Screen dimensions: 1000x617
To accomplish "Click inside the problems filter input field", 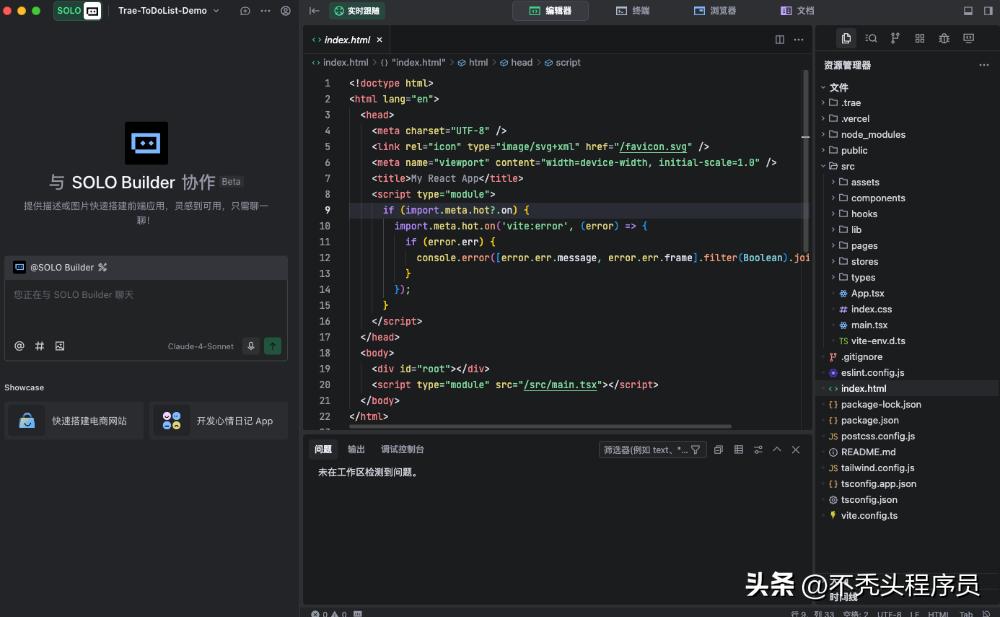I will tap(650, 449).
